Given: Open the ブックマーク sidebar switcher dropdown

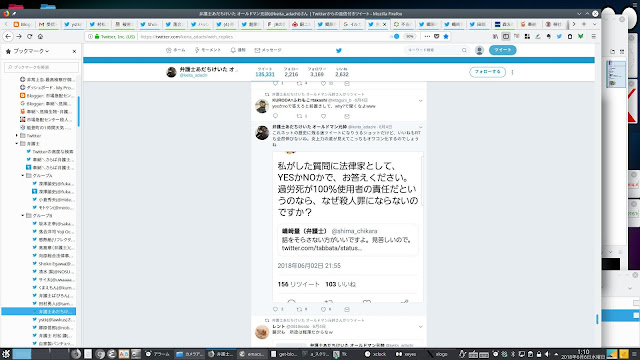Looking at the screenshot, I should [31, 51].
